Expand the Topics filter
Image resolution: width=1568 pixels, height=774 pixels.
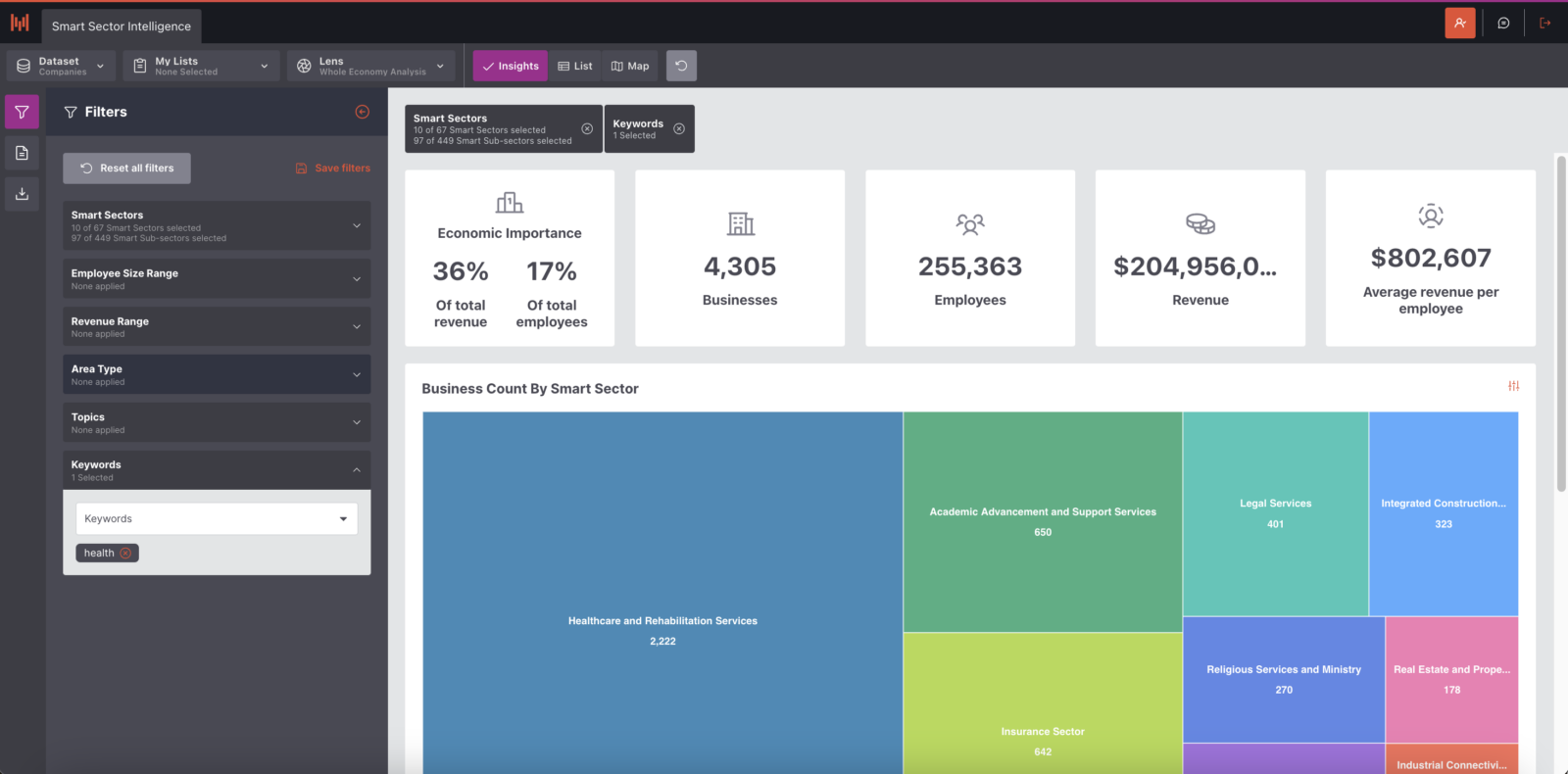217,423
